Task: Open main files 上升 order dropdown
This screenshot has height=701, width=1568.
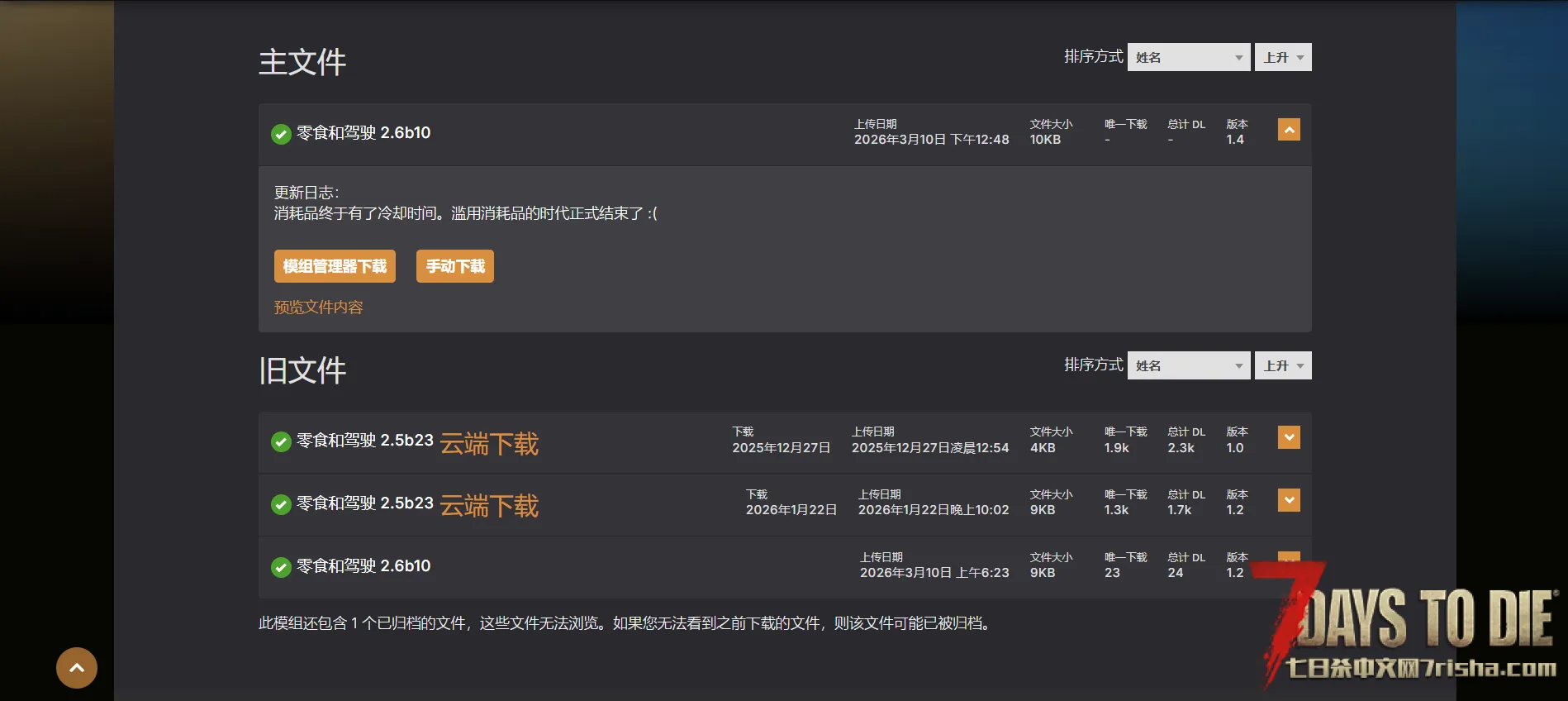Action: pos(1282,57)
